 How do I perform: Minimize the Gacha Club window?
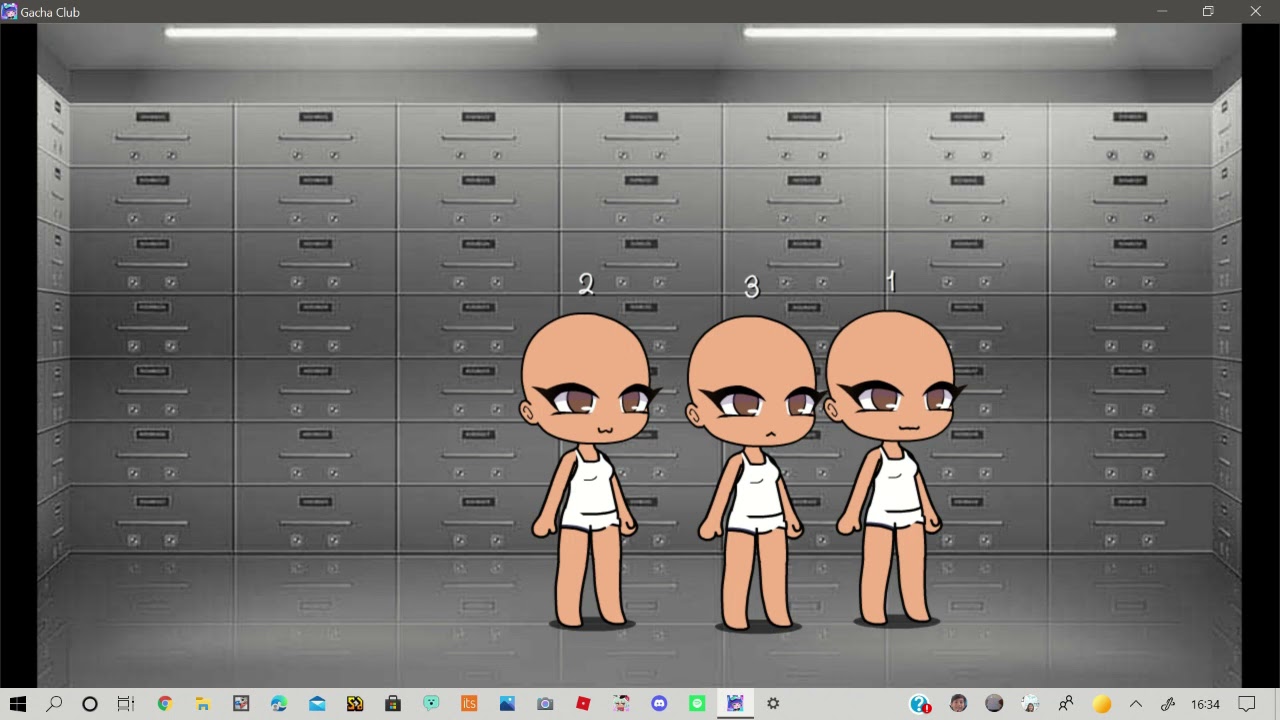pos(1162,11)
